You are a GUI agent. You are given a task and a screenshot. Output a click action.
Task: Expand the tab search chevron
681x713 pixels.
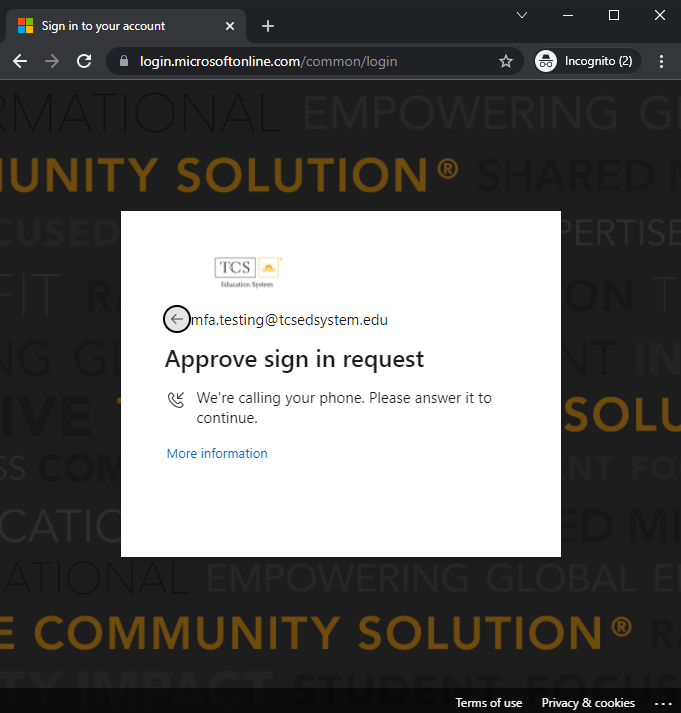[x=522, y=15]
